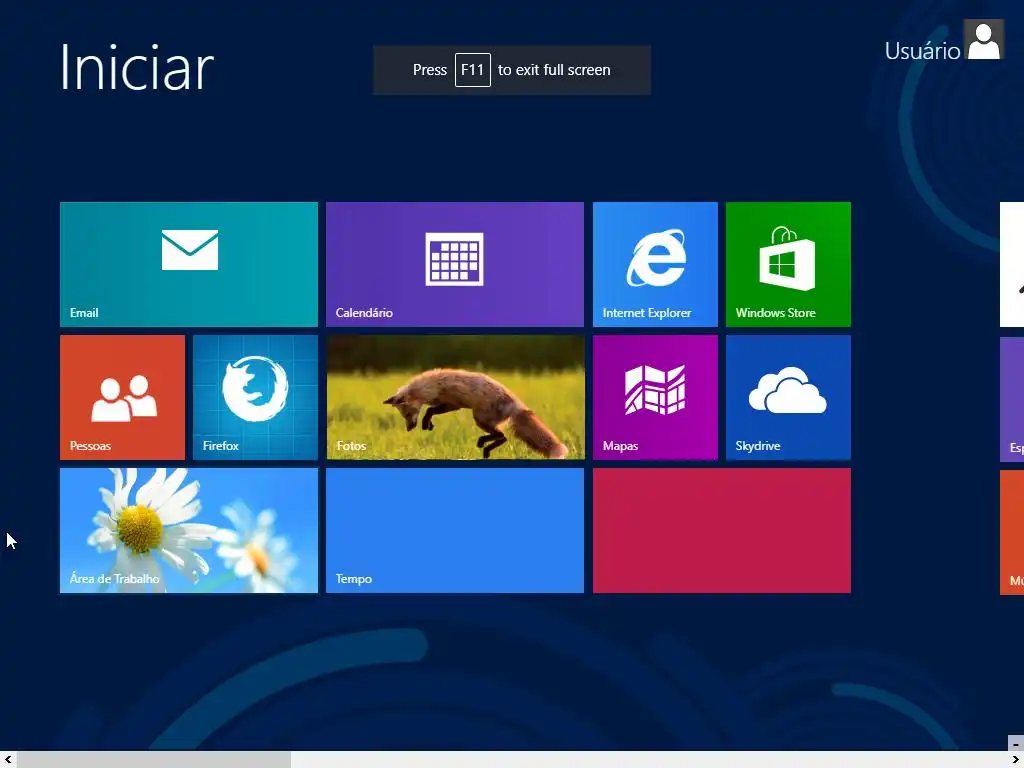Open the Skydrive tile

[788, 398]
